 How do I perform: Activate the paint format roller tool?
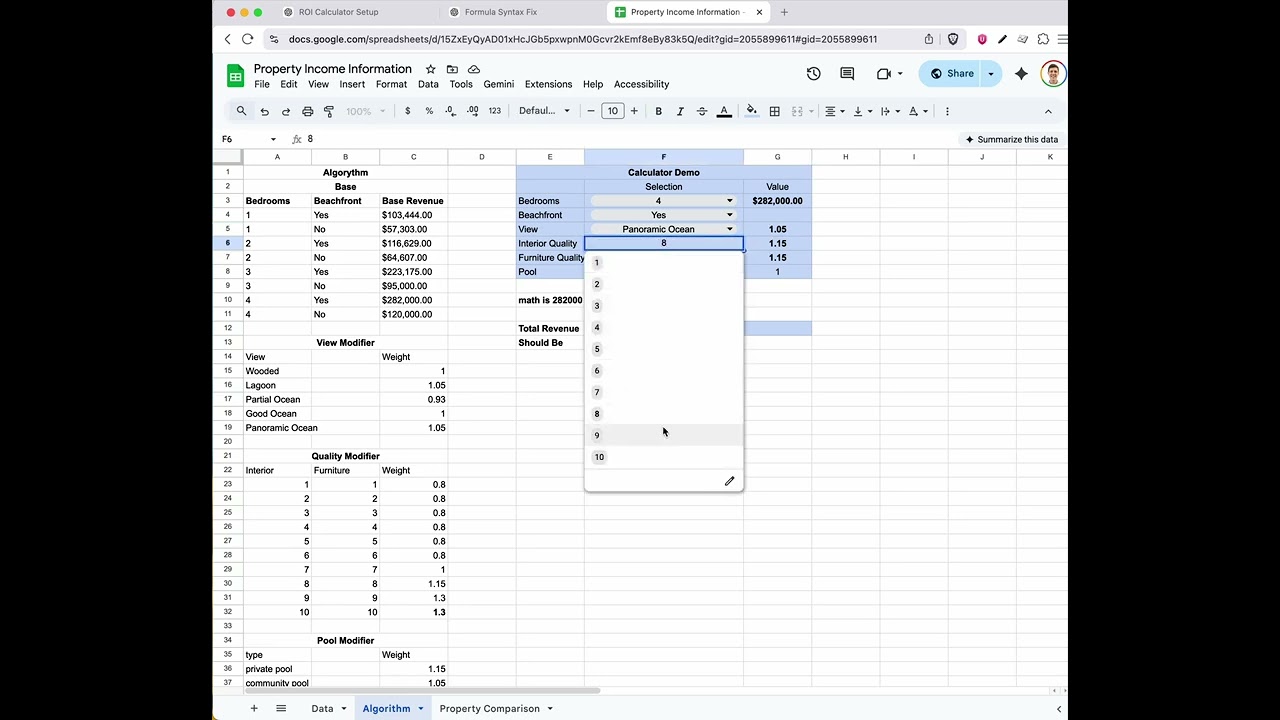328,111
